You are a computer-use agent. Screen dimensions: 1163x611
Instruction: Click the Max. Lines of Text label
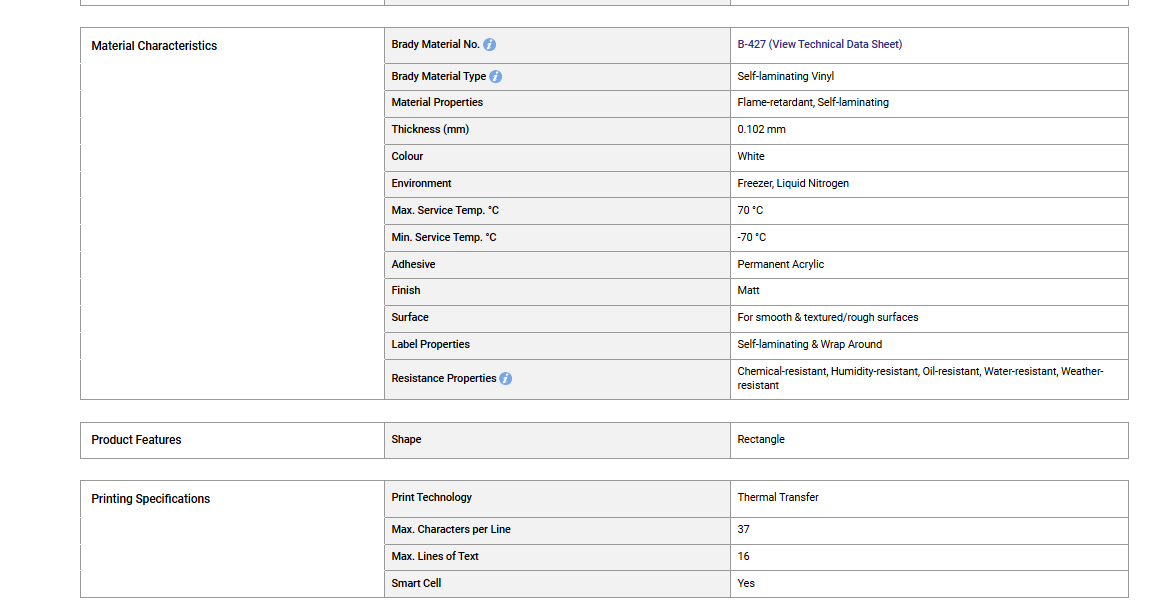pyautogui.click(x=435, y=556)
